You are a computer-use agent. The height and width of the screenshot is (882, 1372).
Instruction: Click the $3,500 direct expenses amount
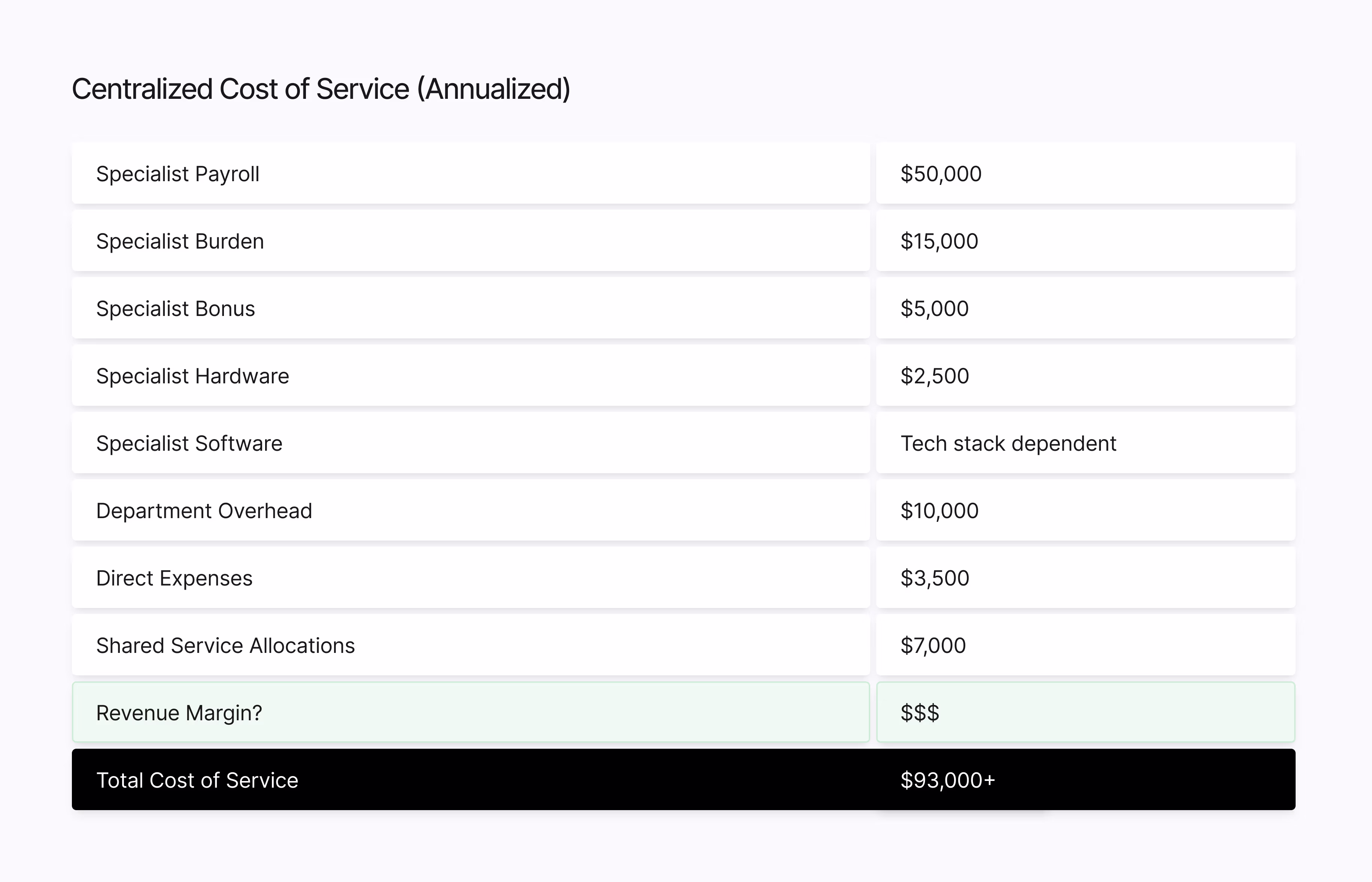point(934,578)
